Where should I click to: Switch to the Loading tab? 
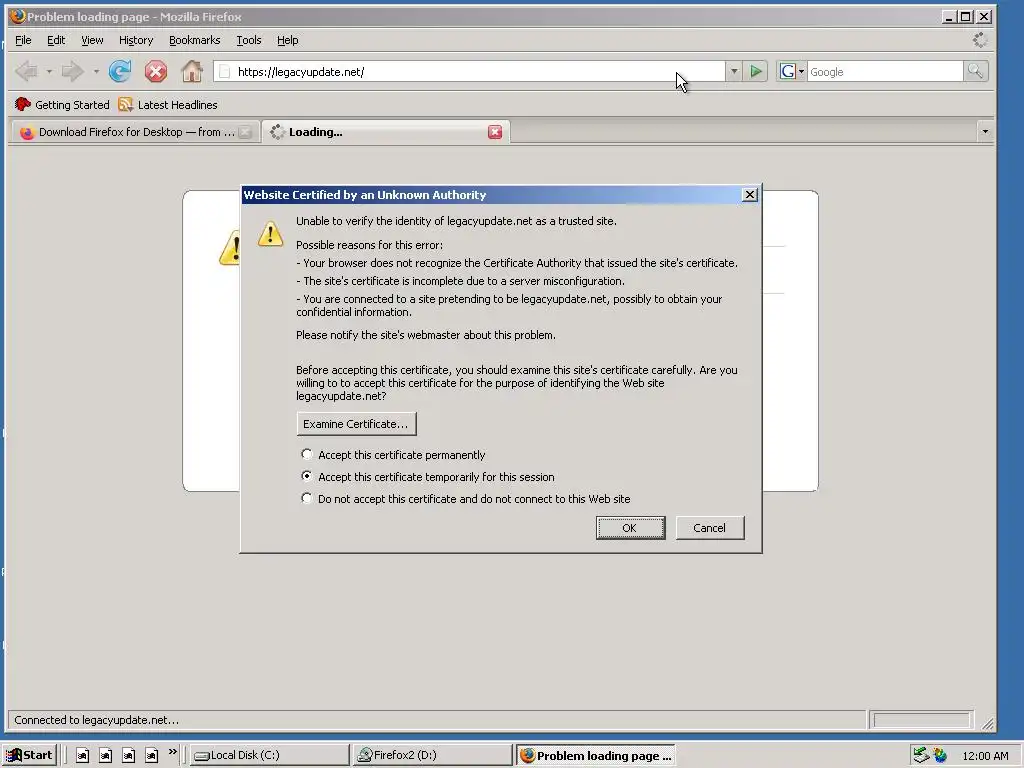(385, 132)
